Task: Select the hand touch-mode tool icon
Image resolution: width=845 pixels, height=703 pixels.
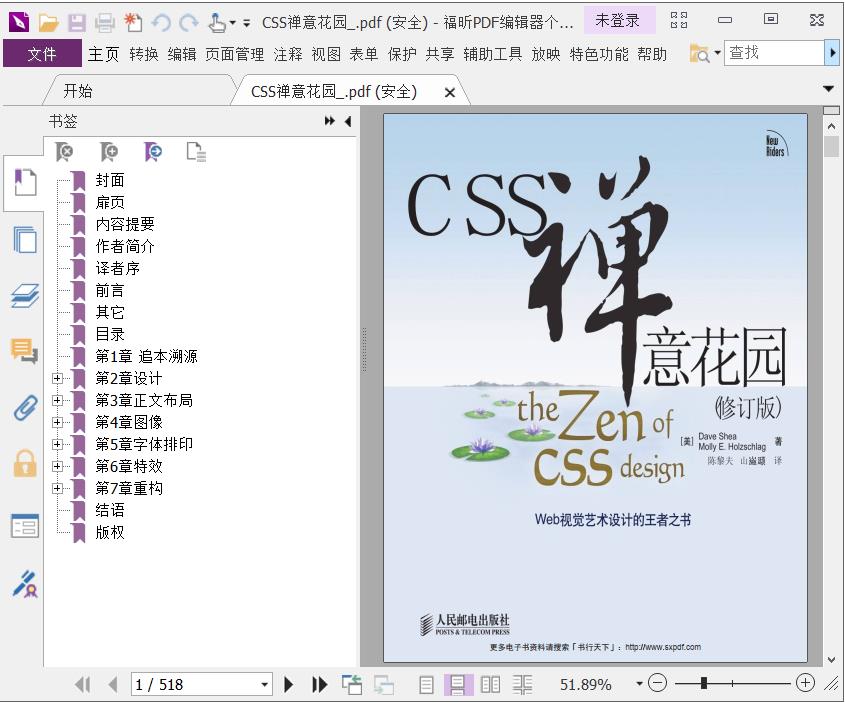Action: (x=217, y=23)
